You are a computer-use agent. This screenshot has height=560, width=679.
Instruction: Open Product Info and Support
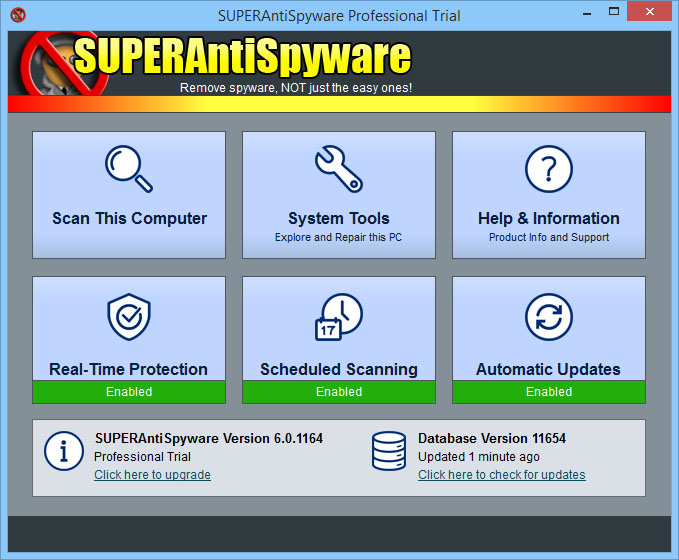(548, 238)
